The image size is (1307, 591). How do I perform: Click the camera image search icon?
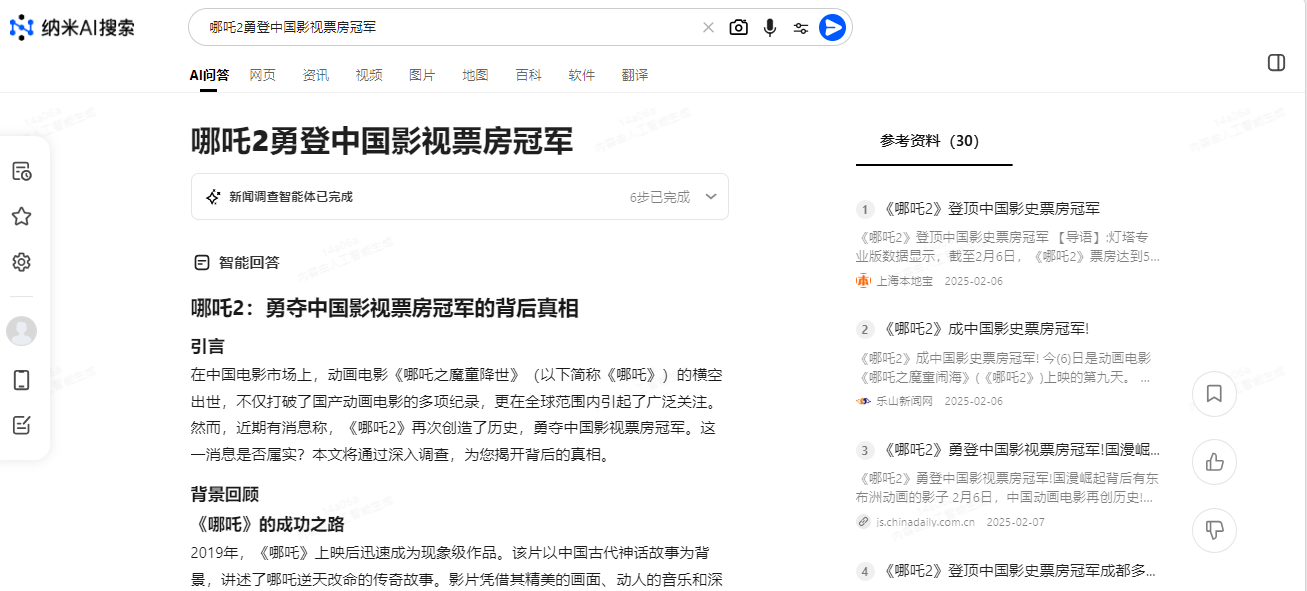pyautogui.click(x=738, y=28)
